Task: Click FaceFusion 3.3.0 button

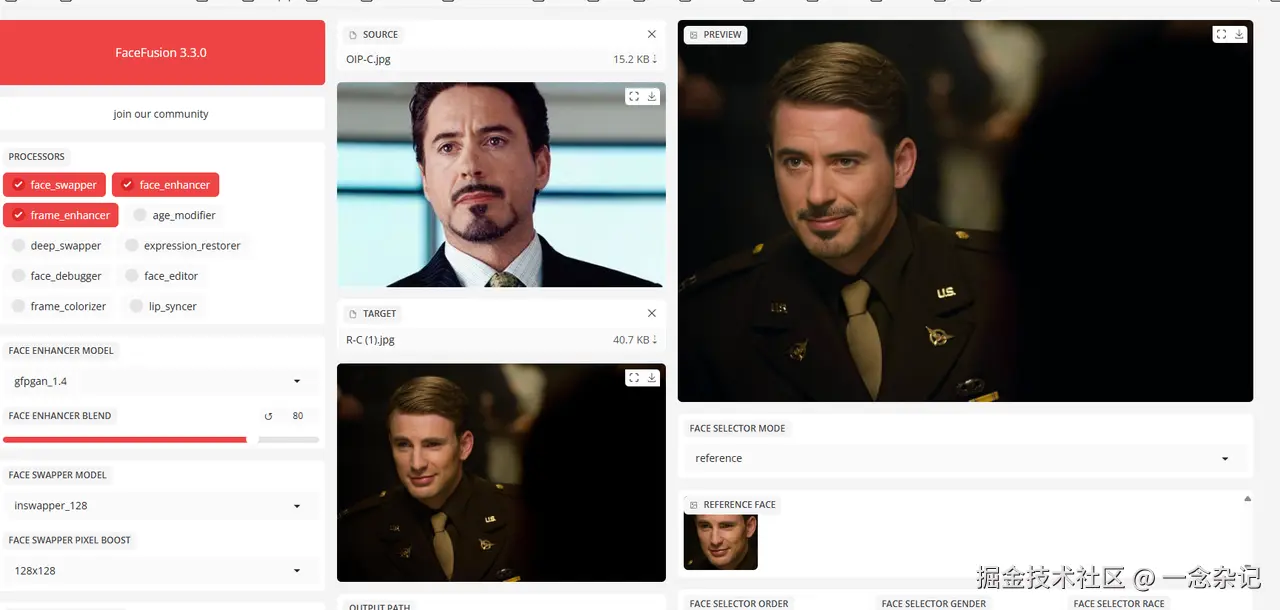Action: [x=161, y=52]
